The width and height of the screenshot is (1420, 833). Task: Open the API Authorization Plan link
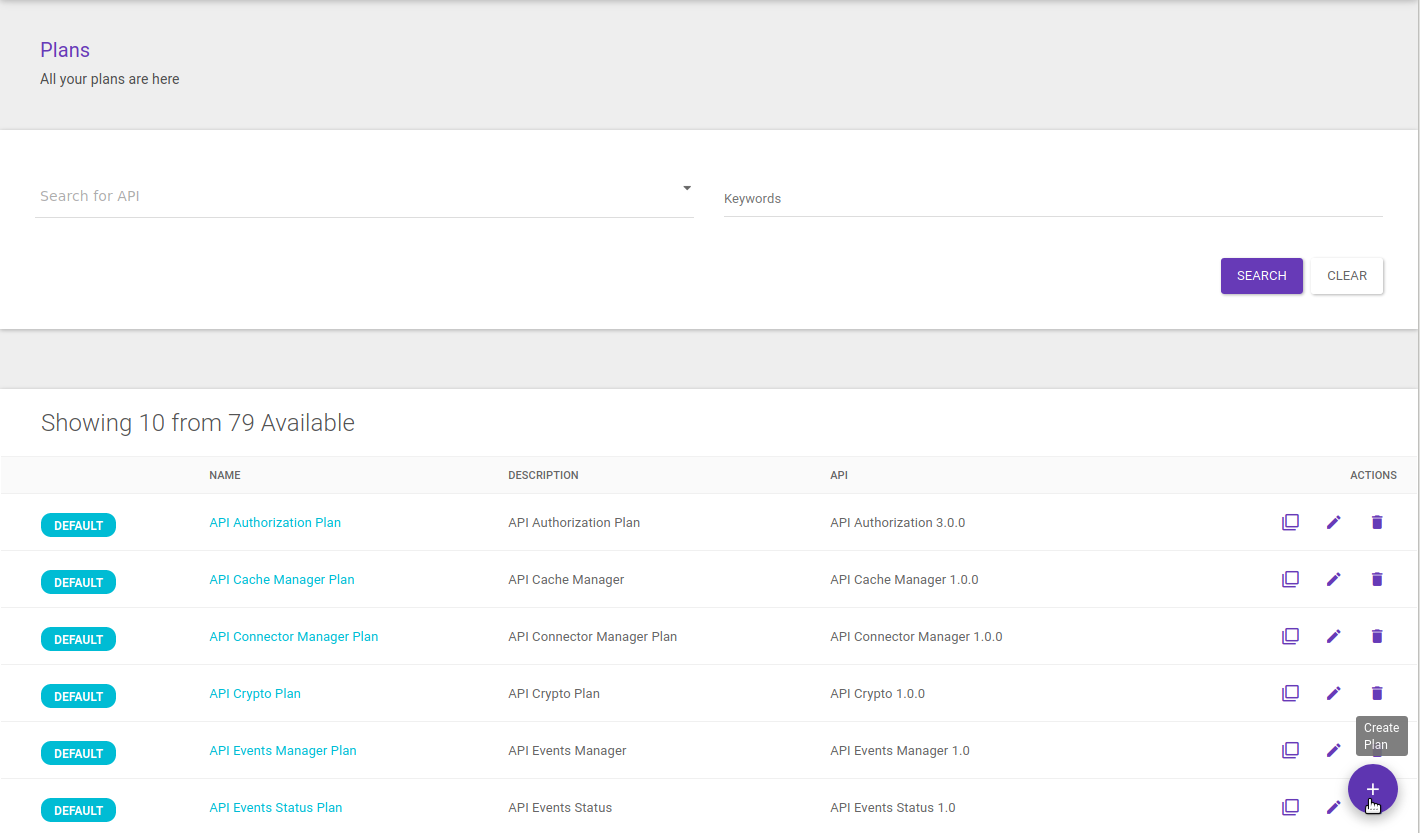[275, 522]
